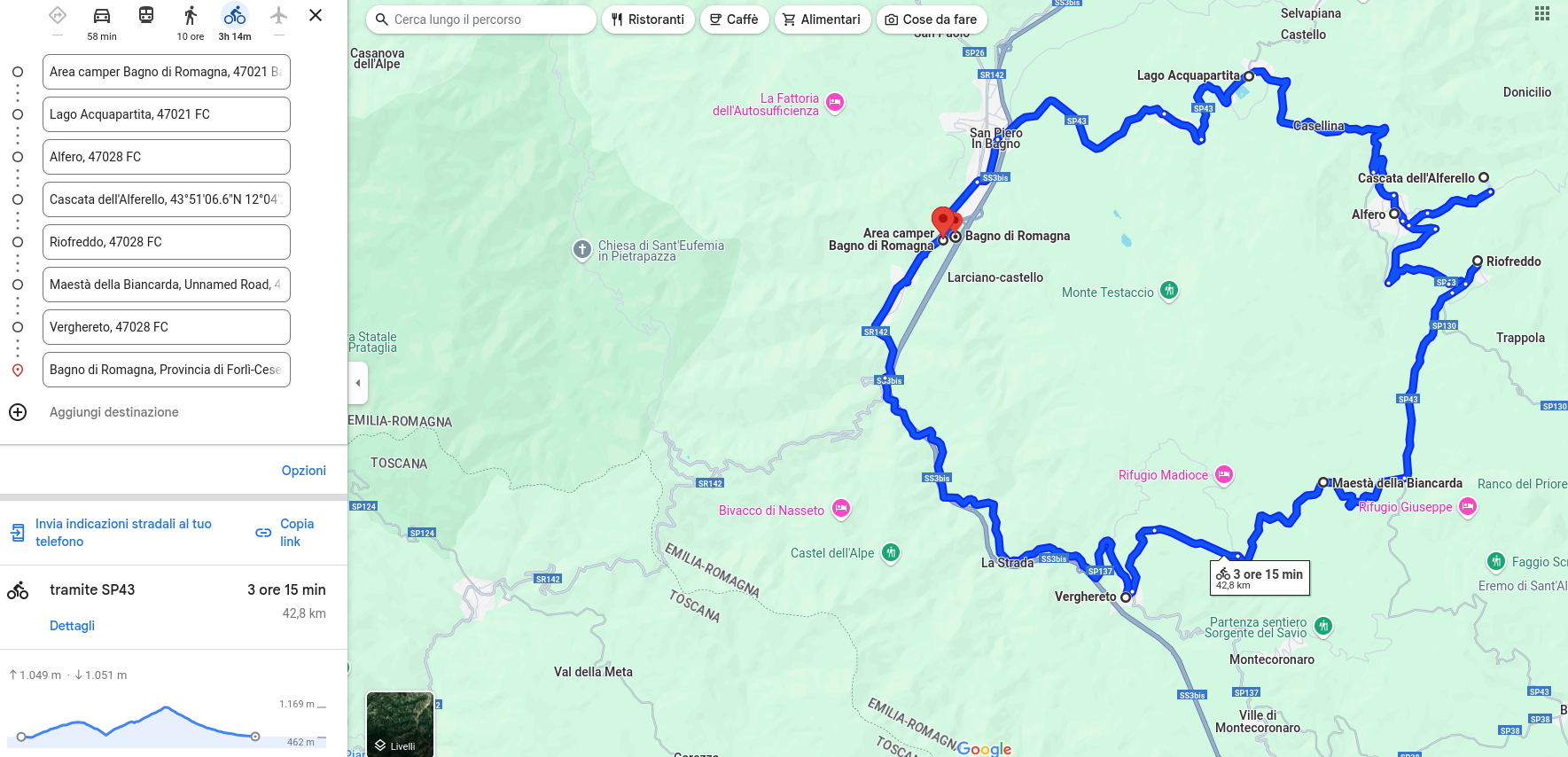Expand route Dettagli
1568x757 pixels.
tap(72, 626)
